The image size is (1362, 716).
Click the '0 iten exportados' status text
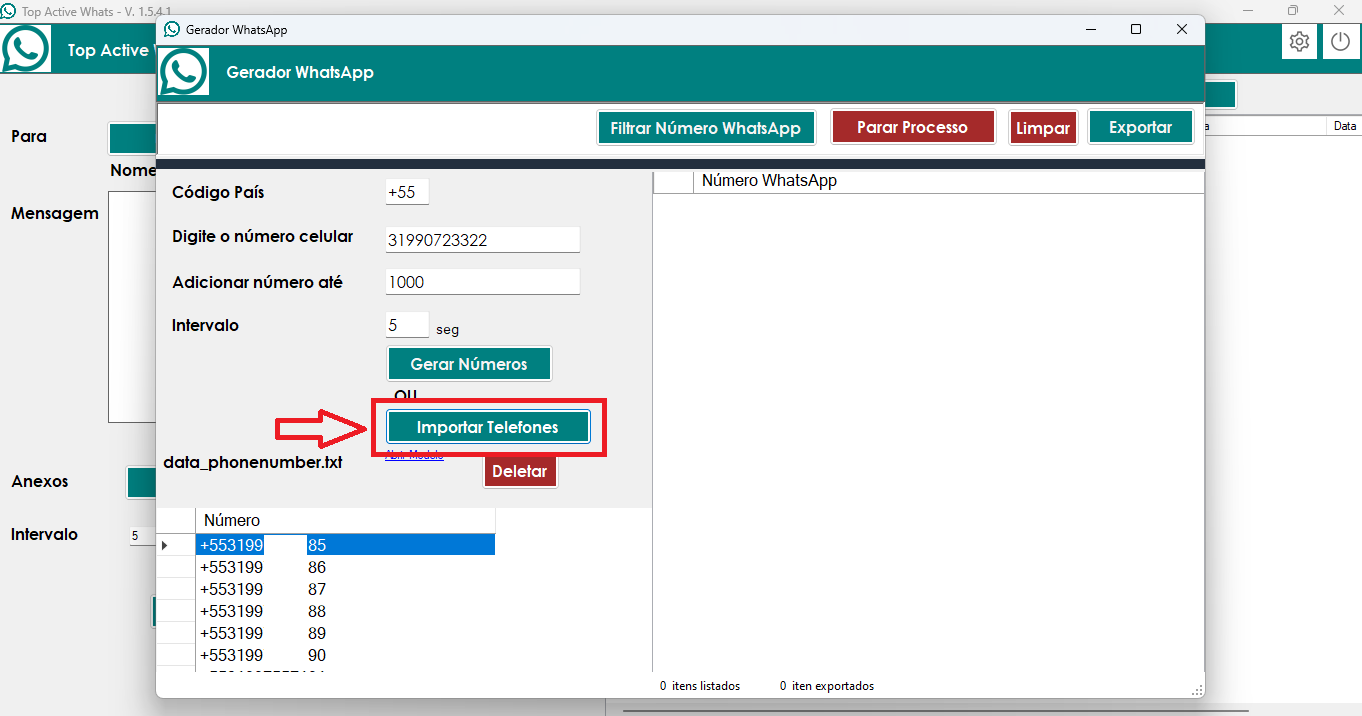pos(826,686)
